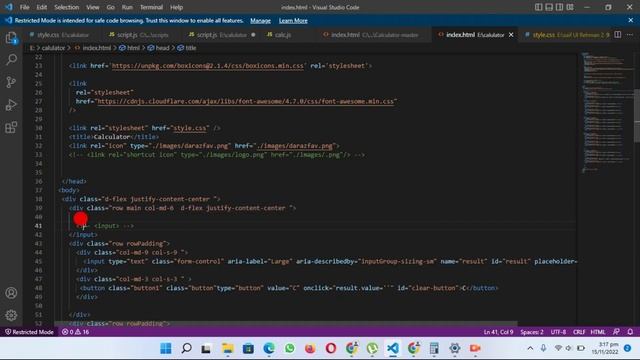This screenshot has height=360, width=640.
Task: Click the Learn More link in the banner
Action: click(x=293, y=20)
